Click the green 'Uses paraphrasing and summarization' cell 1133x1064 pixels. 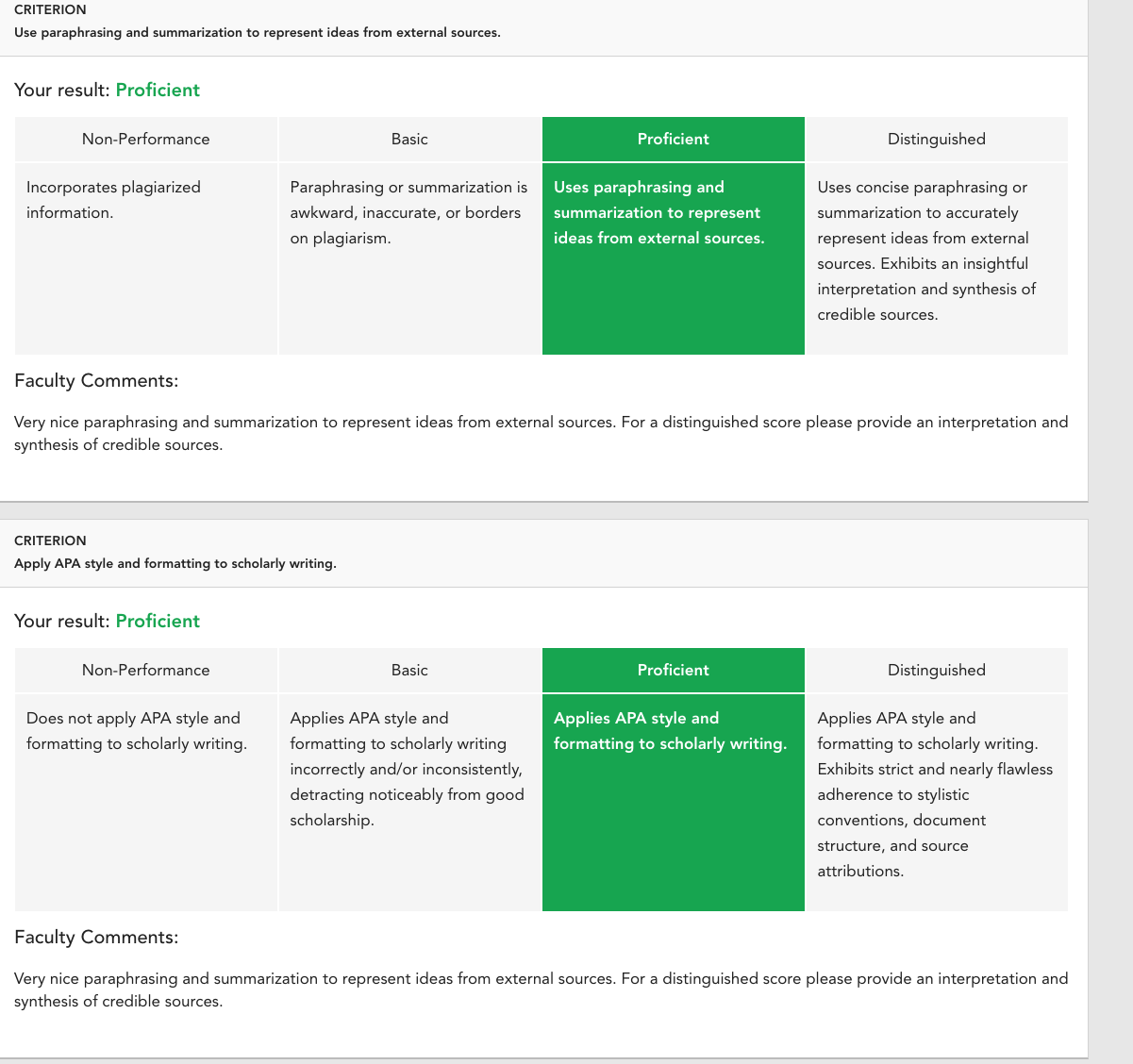coord(673,258)
